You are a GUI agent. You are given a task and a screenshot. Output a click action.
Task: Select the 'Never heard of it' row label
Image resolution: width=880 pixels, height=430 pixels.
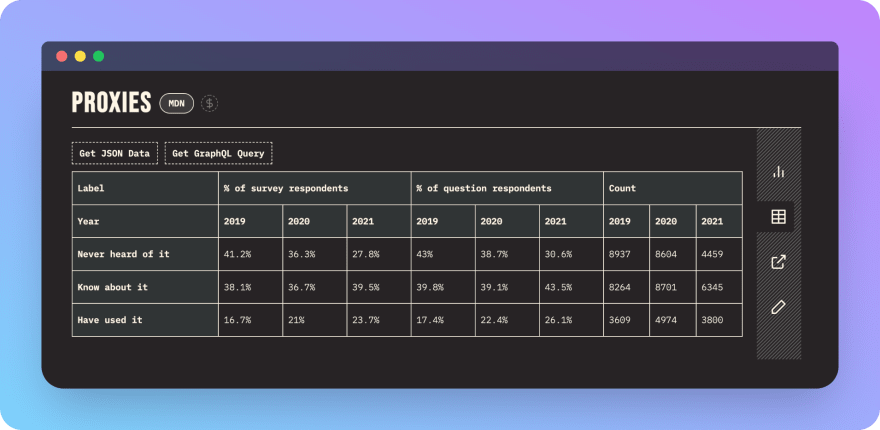145,254
